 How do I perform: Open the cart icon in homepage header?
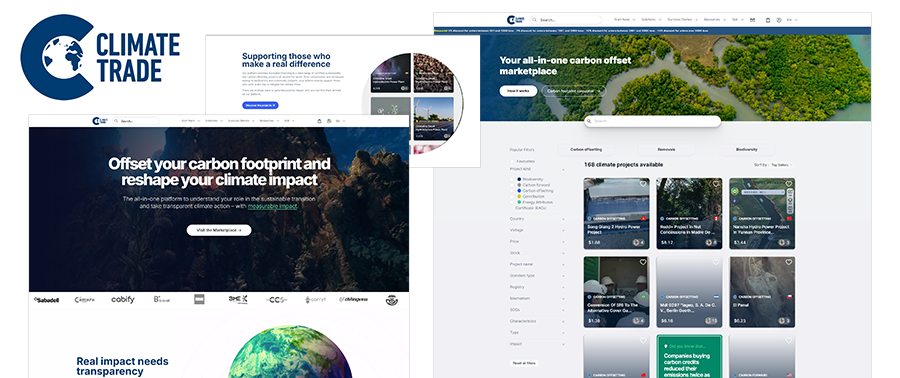tap(319, 121)
